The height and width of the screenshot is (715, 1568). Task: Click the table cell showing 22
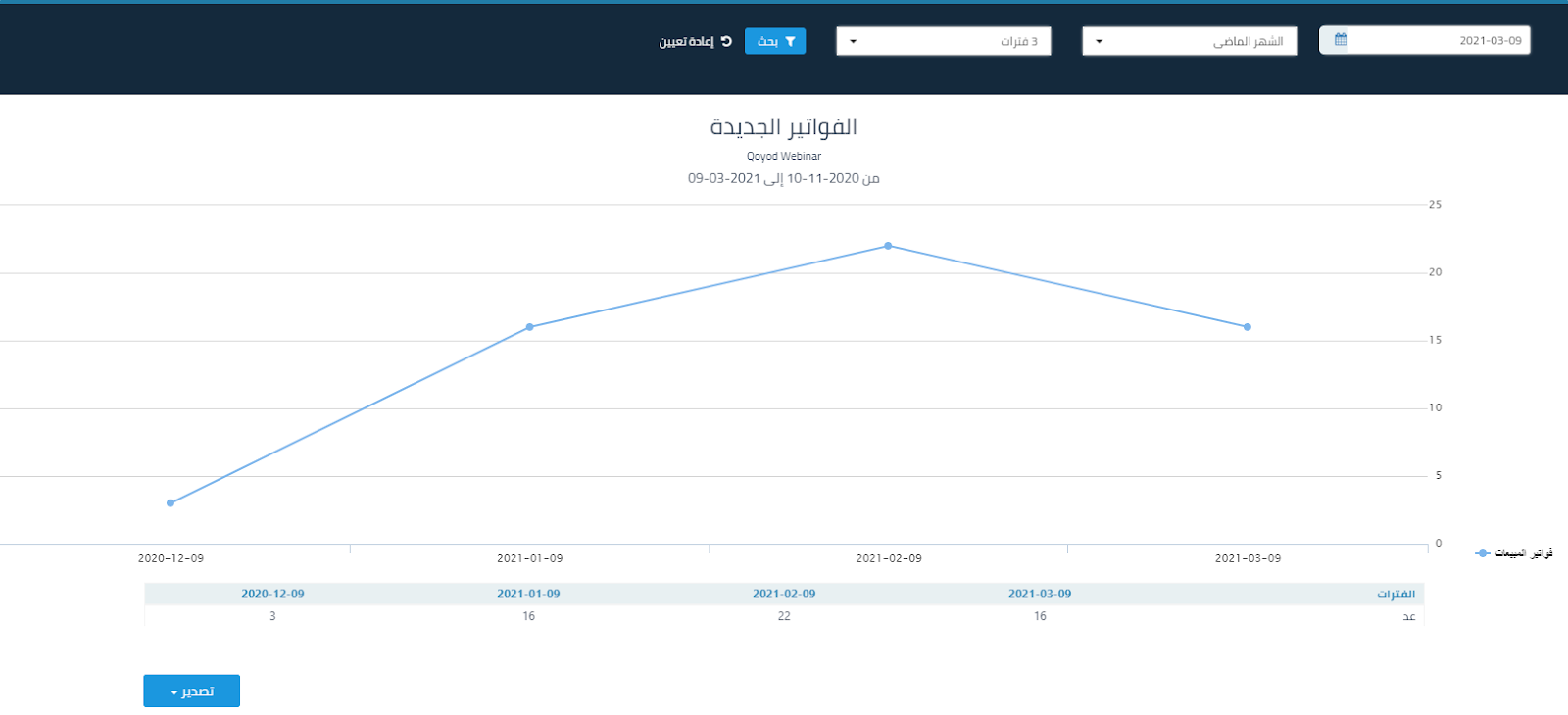tap(784, 616)
